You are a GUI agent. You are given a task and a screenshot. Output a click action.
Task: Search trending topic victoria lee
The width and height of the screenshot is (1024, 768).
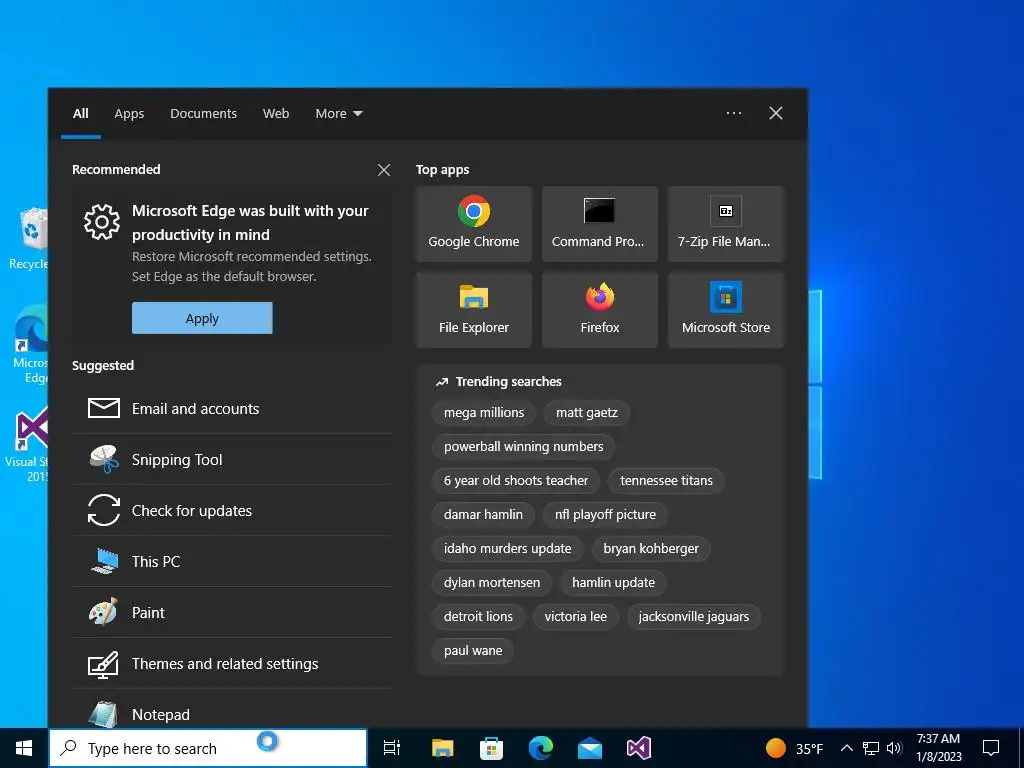pyautogui.click(x=575, y=616)
